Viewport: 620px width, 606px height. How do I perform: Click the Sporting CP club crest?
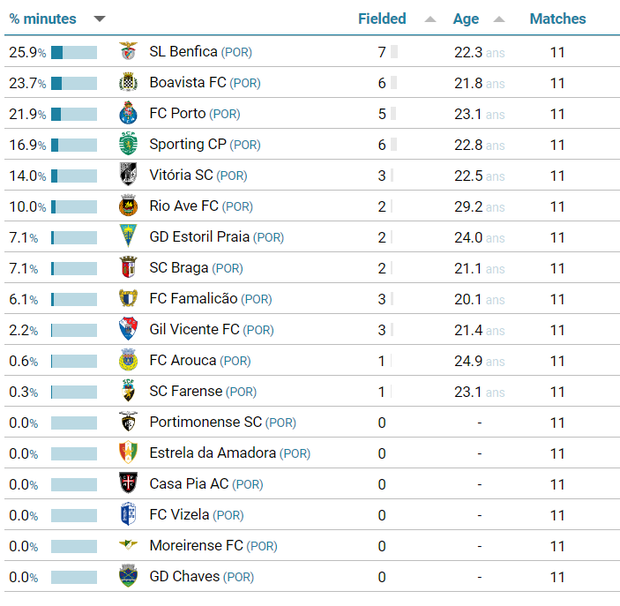coord(128,145)
